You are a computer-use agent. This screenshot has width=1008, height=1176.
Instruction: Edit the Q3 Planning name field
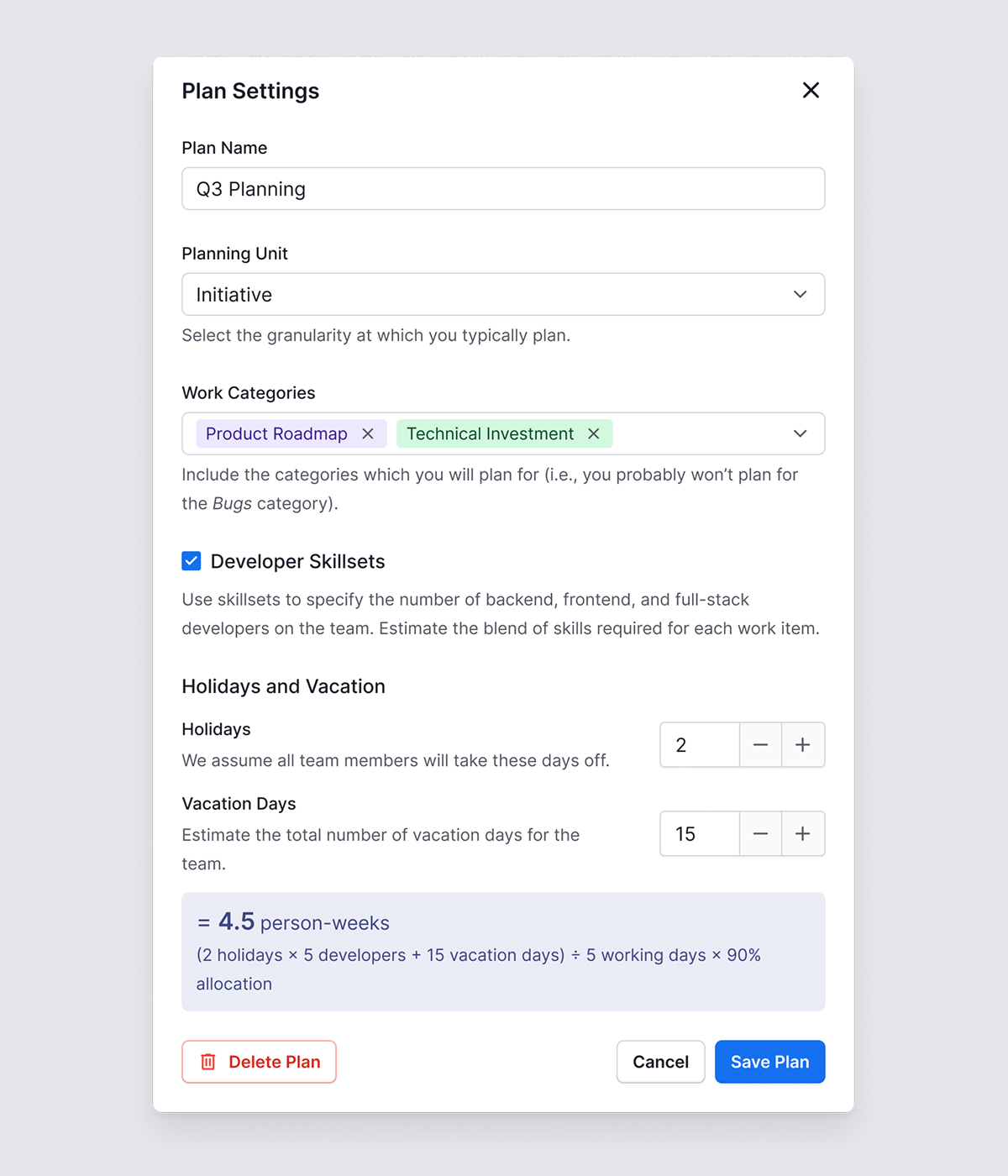[503, 188]
